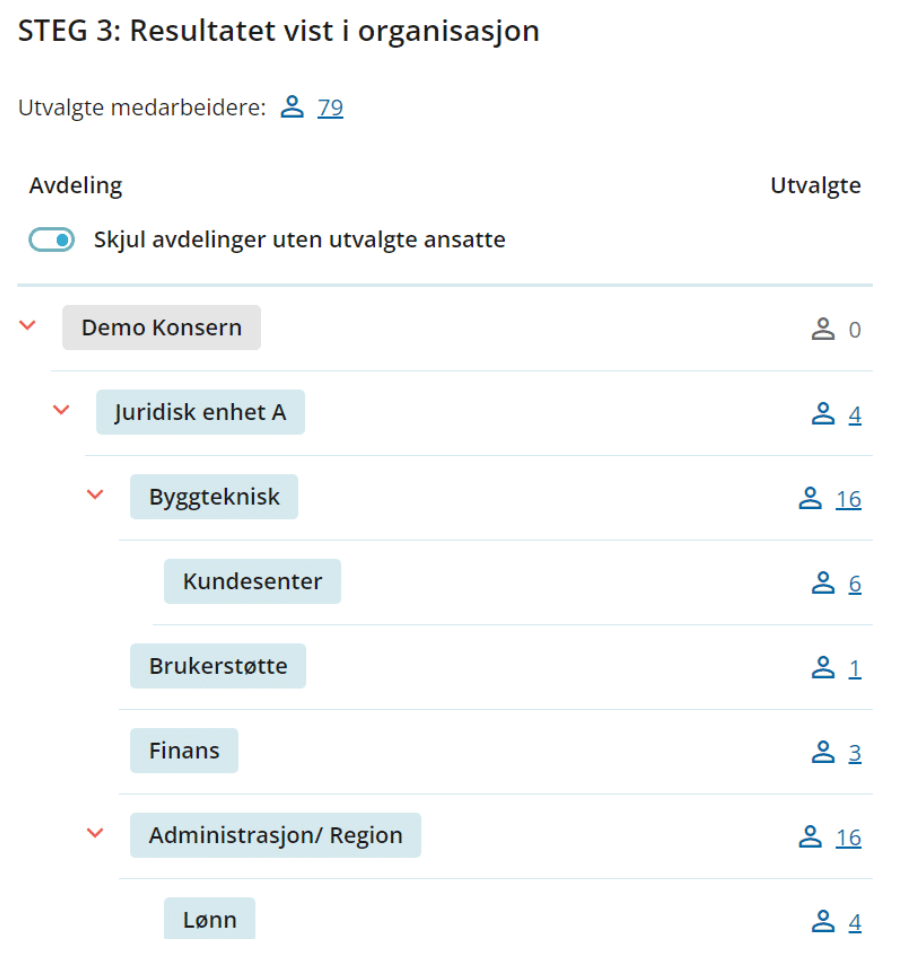Open the 6 link for Kundesenter
920x955 pixels.
[855, 584]
